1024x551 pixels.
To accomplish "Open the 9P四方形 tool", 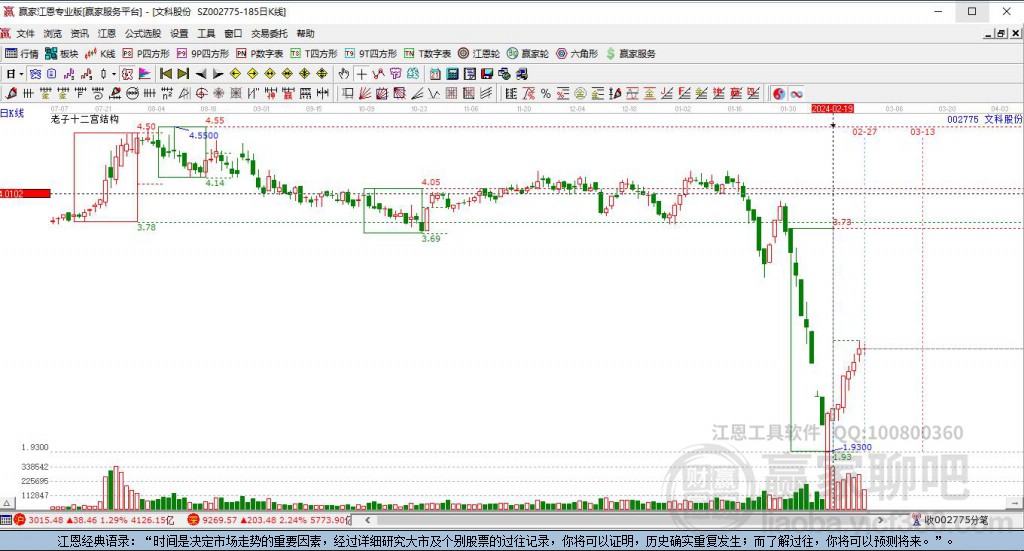I will coord(203,54).
